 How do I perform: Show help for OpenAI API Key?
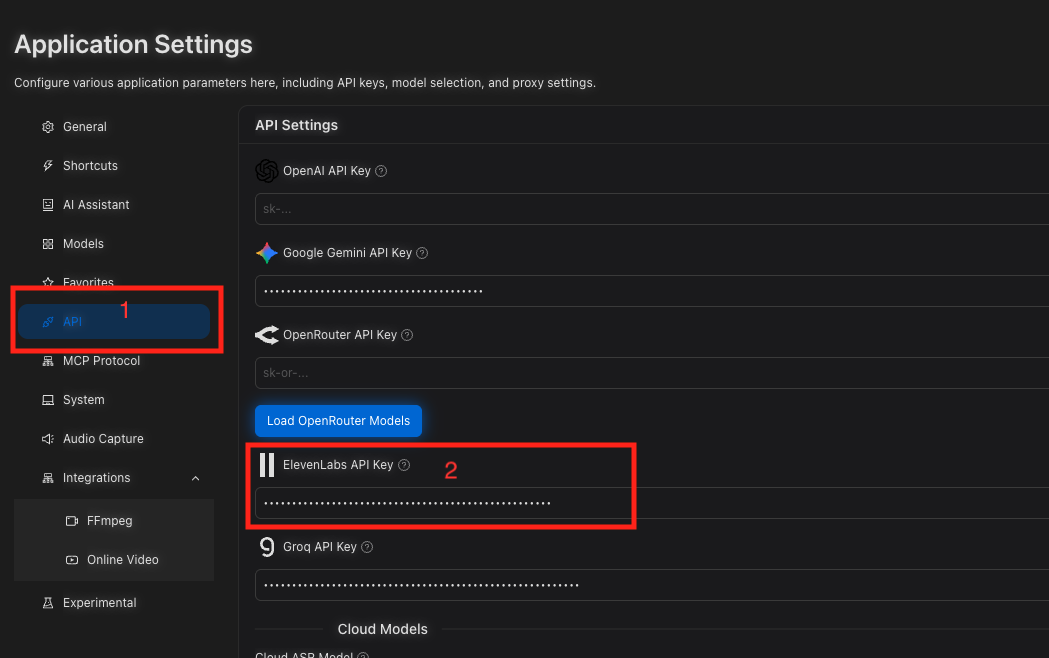pos(381,171)
